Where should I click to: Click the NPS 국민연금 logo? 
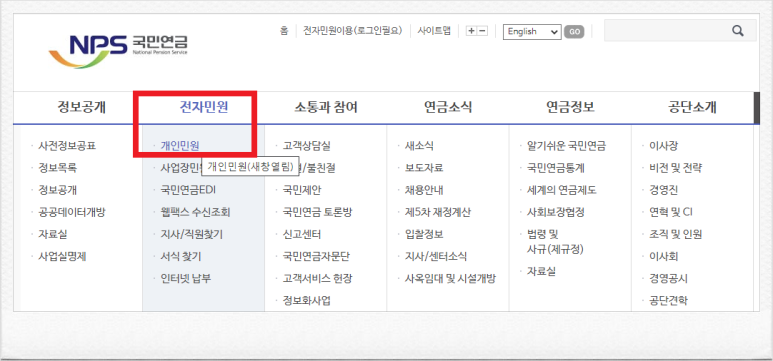[118, 51]
